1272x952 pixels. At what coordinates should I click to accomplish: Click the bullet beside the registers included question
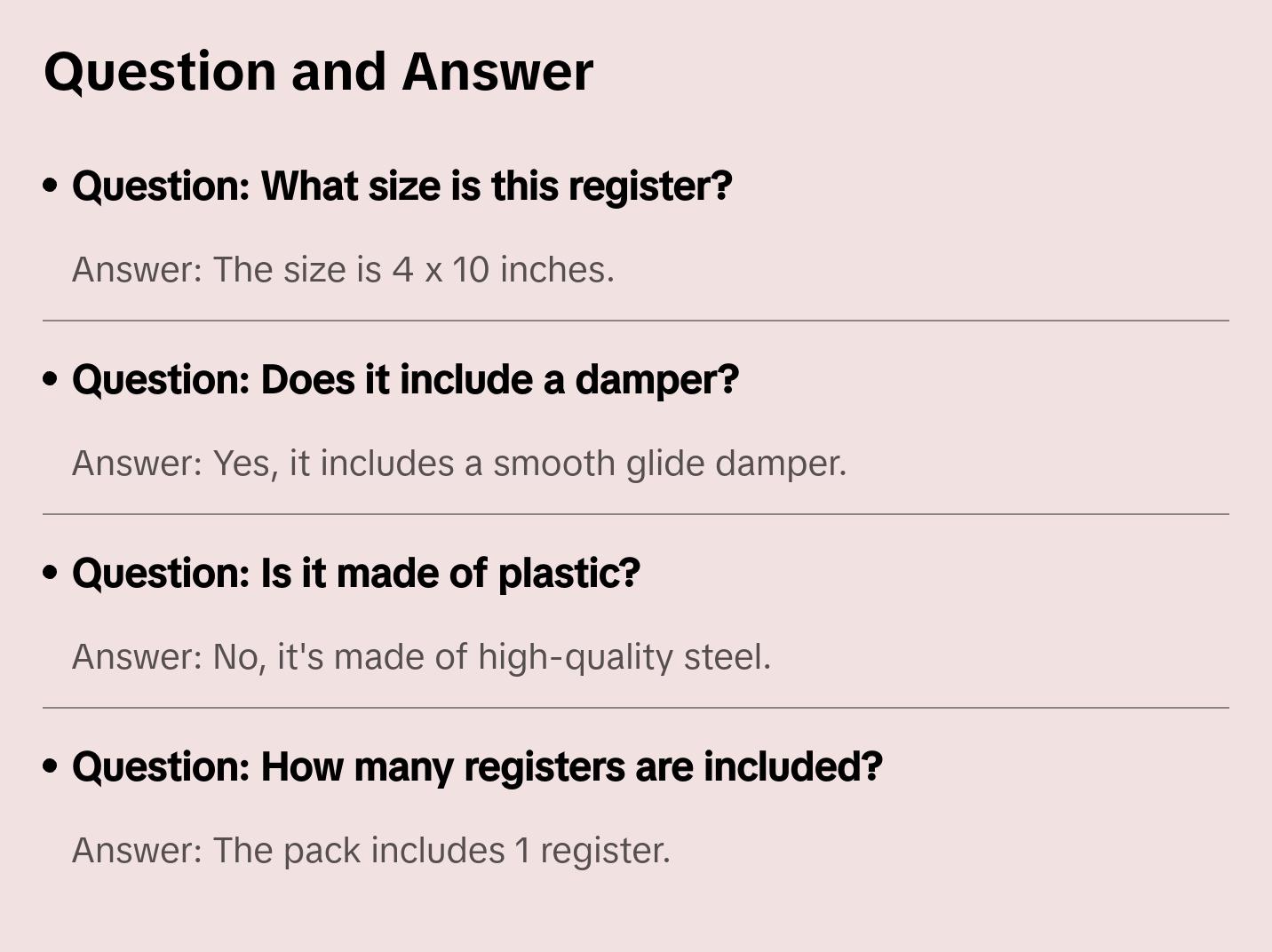(51, 767)
